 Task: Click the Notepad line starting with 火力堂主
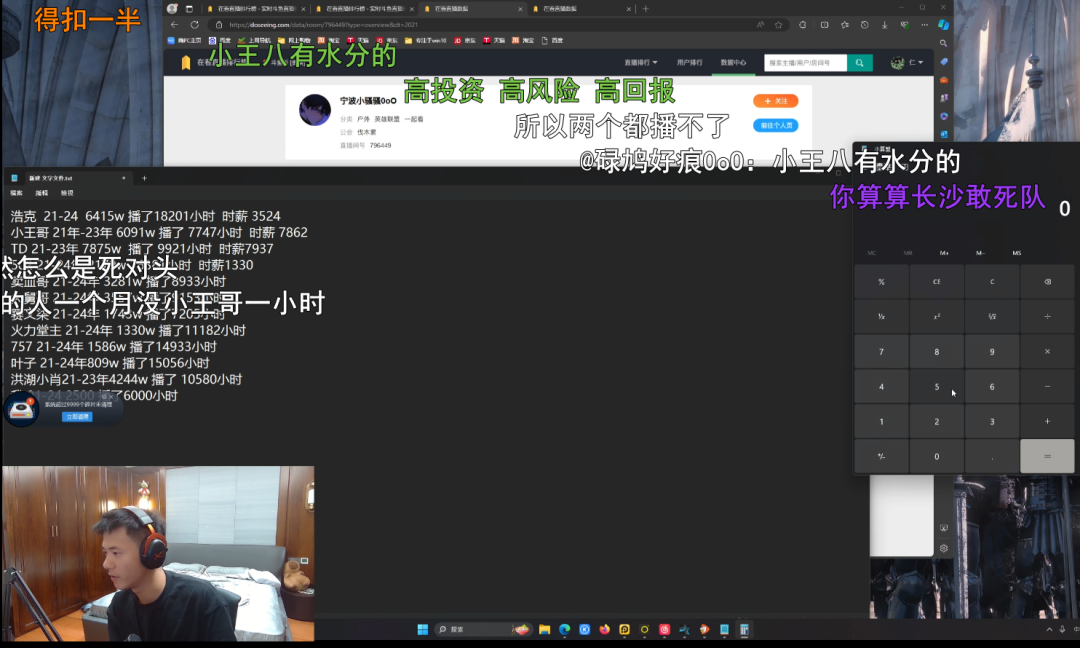click(x=128, y=331)
